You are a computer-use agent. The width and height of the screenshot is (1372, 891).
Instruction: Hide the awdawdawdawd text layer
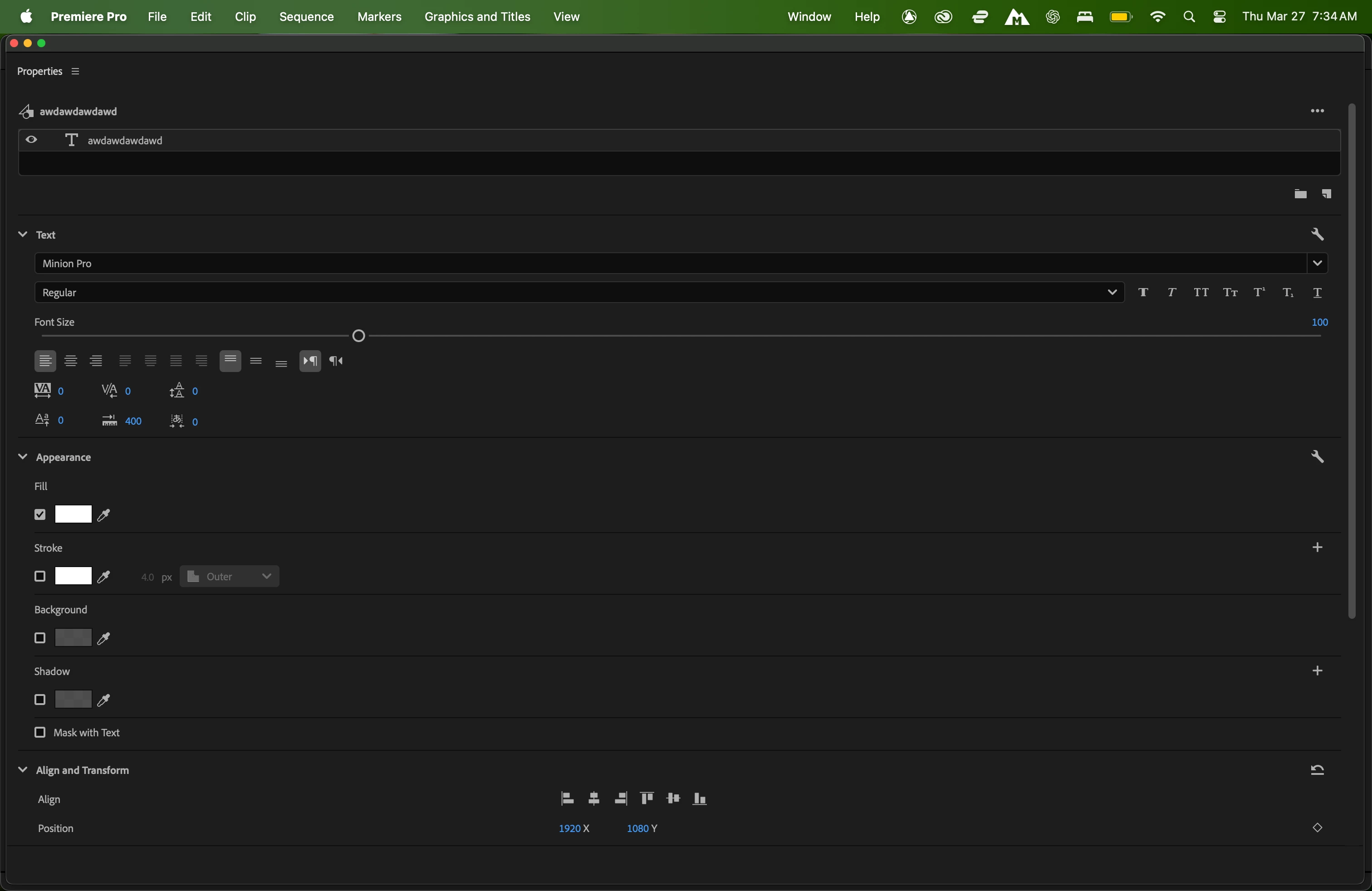32,140
